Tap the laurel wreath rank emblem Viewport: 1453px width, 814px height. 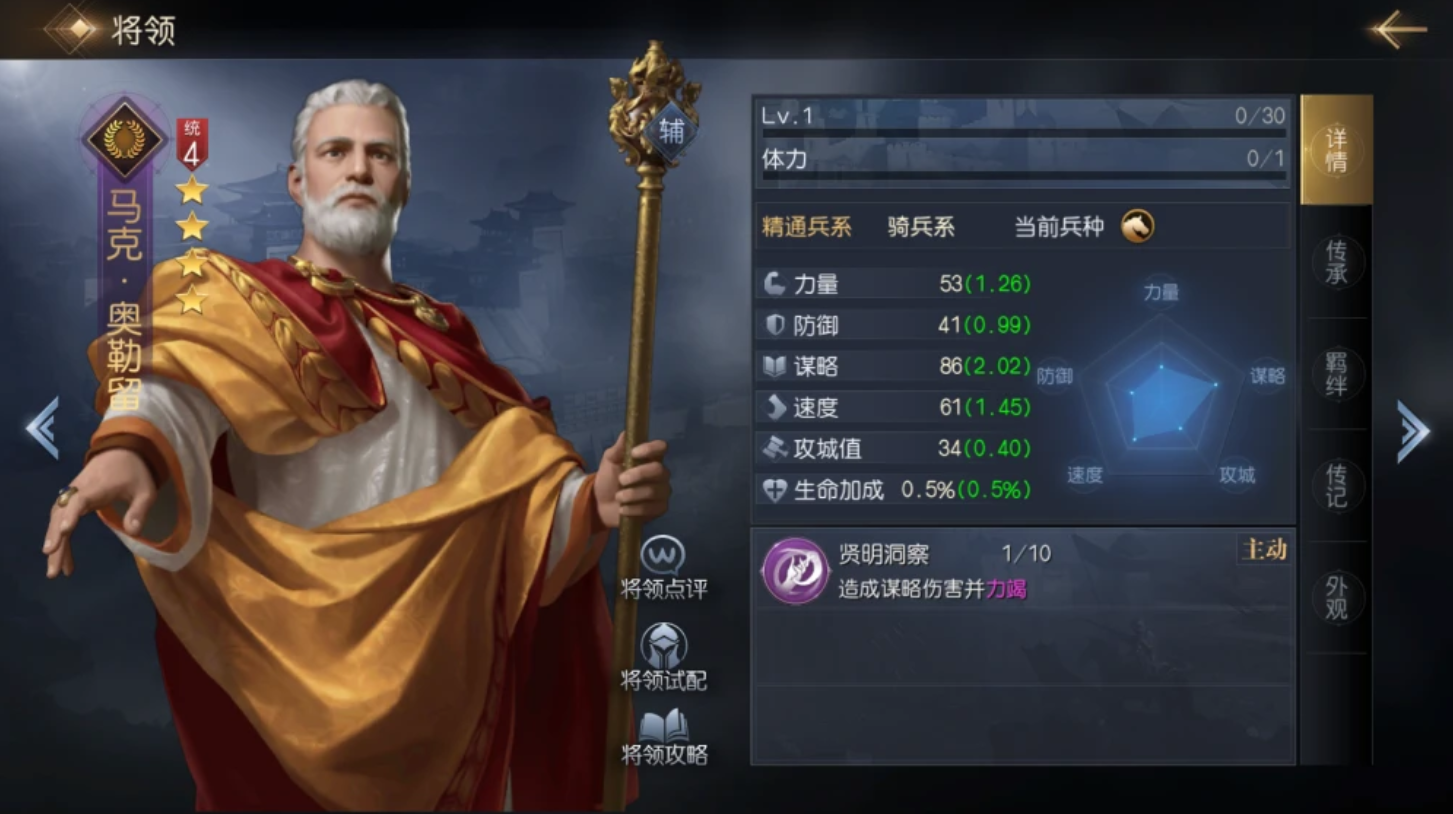(124, 139)
